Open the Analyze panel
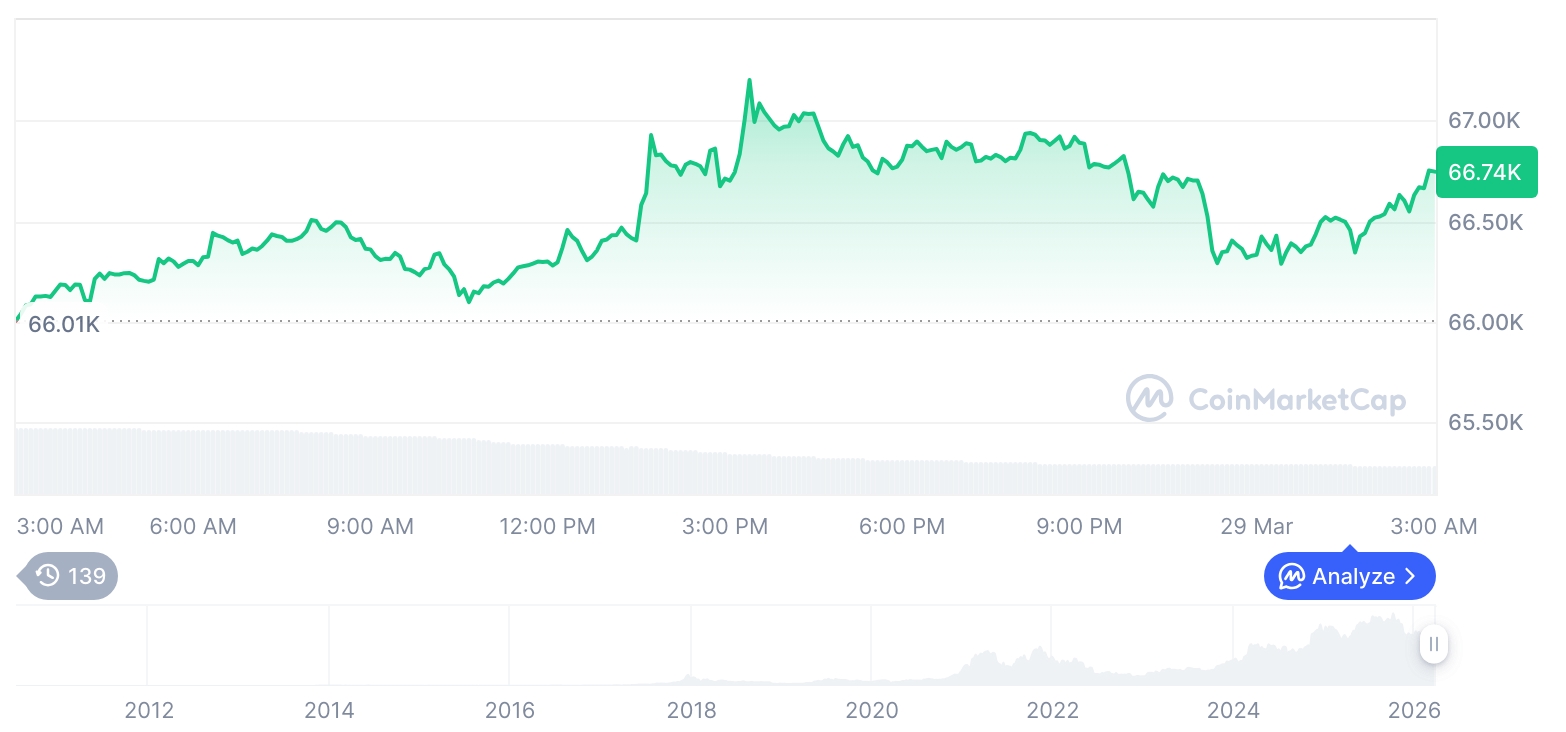This screenshot has width=1566, height=732. click(1349, 577)
